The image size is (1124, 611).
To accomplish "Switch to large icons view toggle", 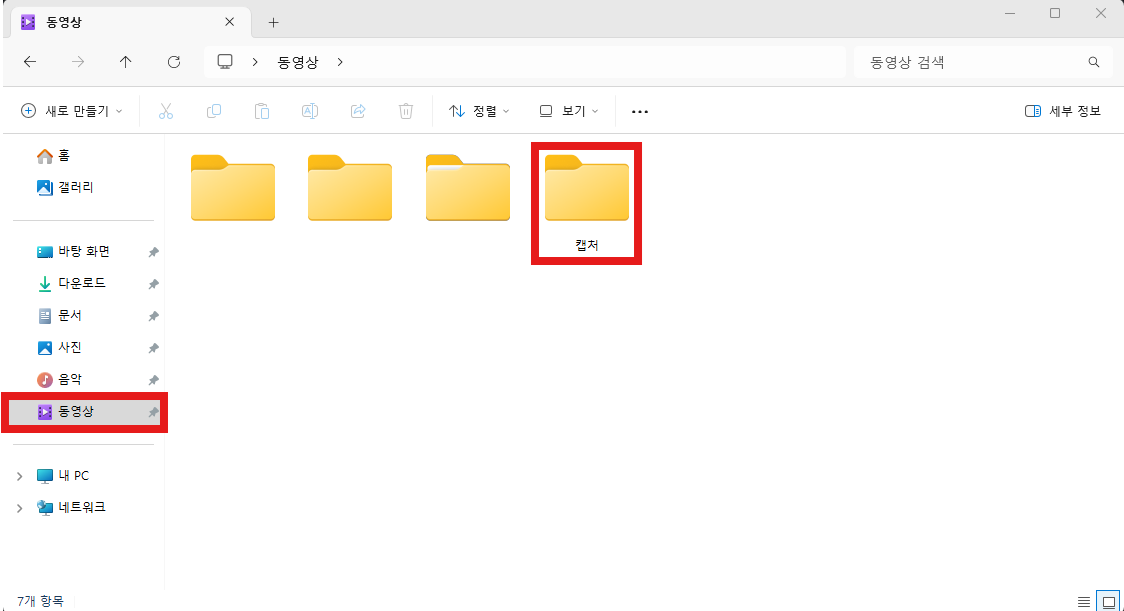I will pos(1108,601).
